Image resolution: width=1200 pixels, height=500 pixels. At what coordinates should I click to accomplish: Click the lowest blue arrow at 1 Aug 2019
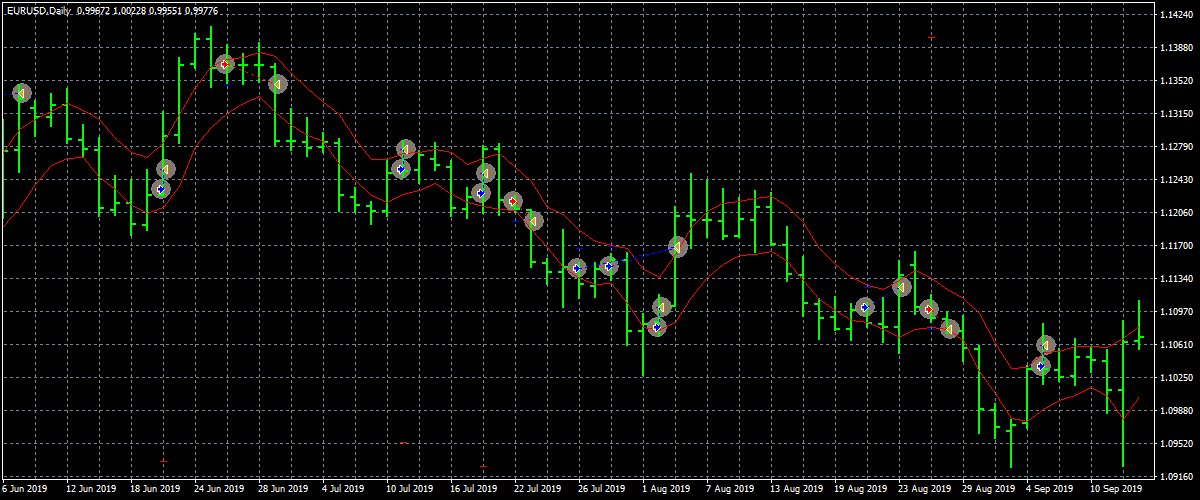[656, 326]
